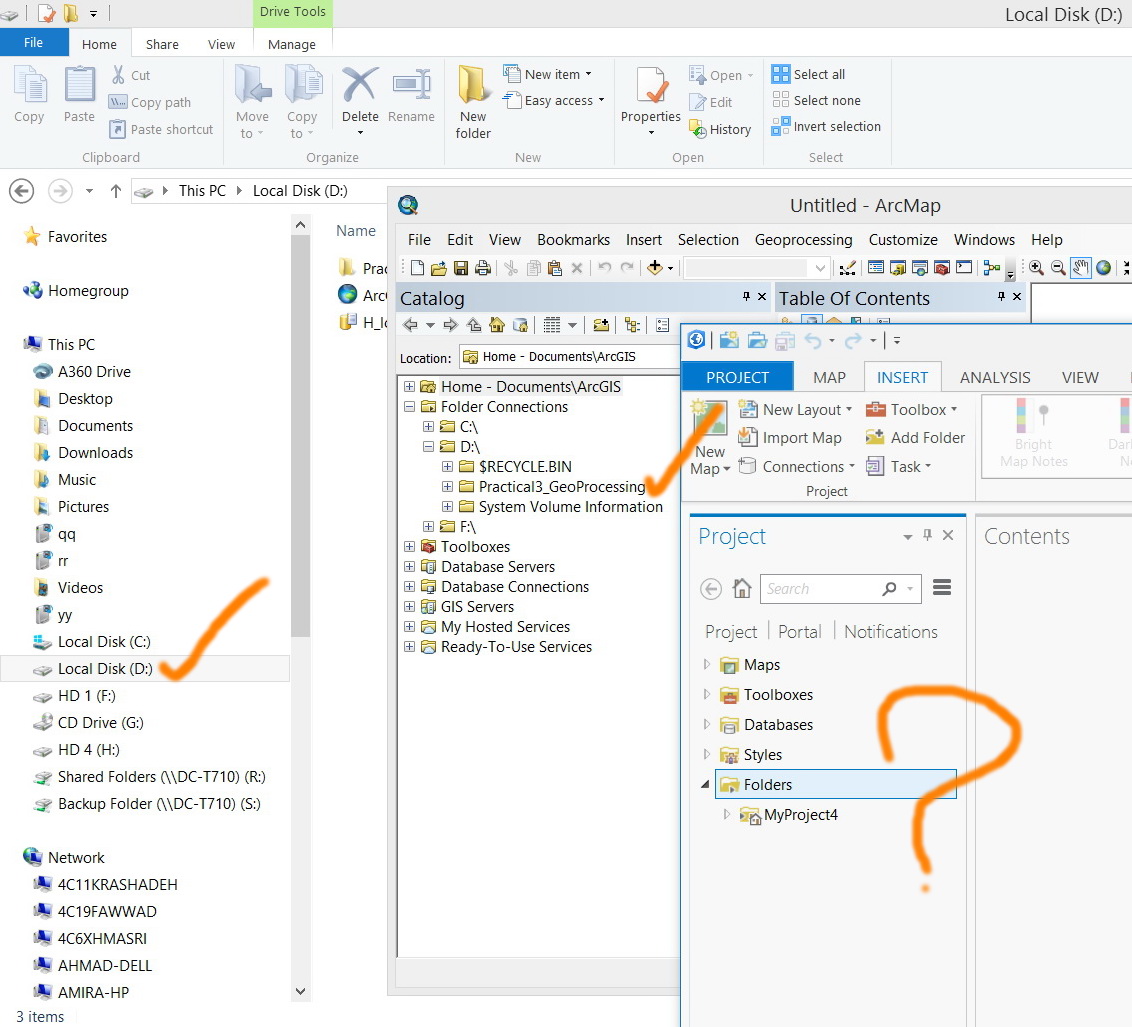Viewport: 1132px width, 1027px height.
Task: Click the Import Map button
Action: (790, 437)
